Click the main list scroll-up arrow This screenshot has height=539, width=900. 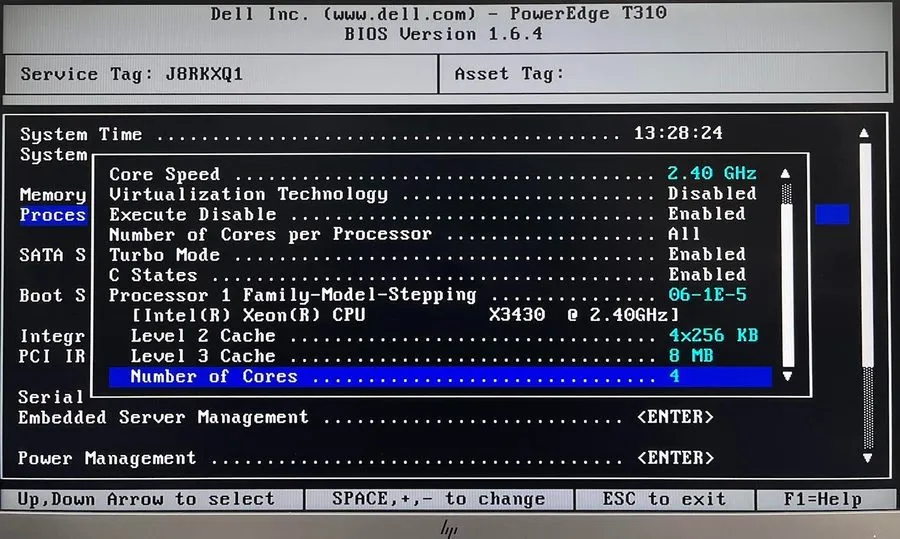(x=864, y=133)
